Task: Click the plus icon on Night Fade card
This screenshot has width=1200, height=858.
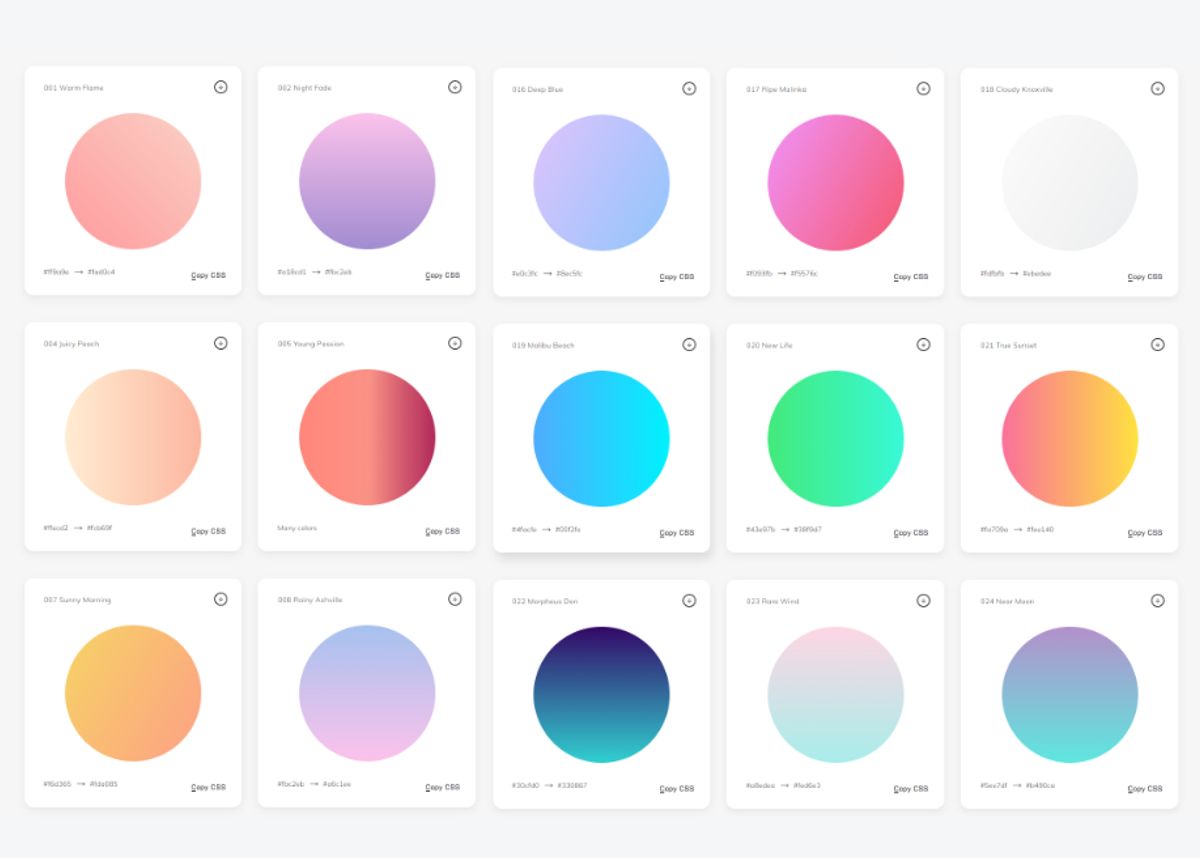Action: (x=455, y=87)
